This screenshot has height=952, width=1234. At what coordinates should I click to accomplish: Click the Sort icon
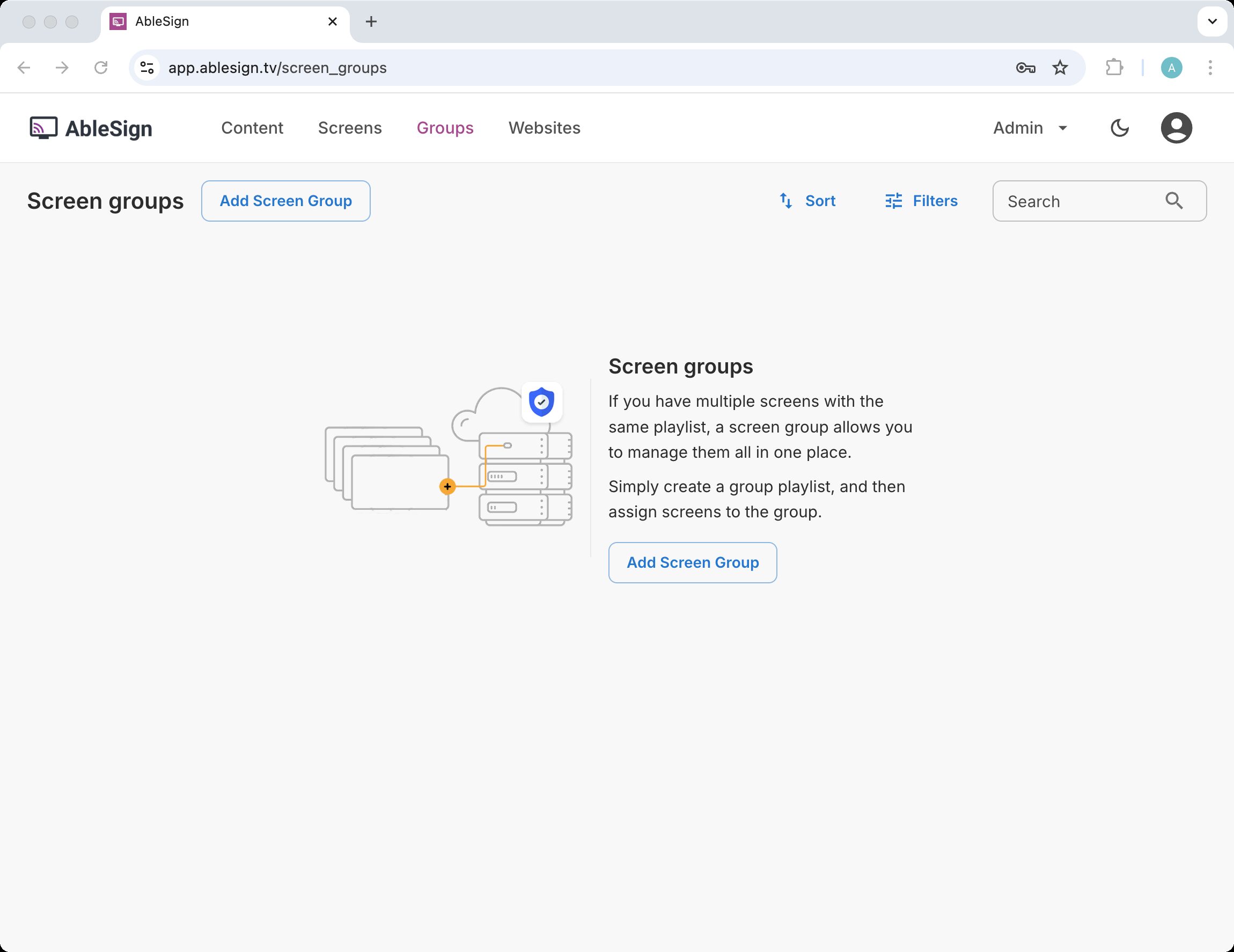pyautogui.click(x=787, y=201)
